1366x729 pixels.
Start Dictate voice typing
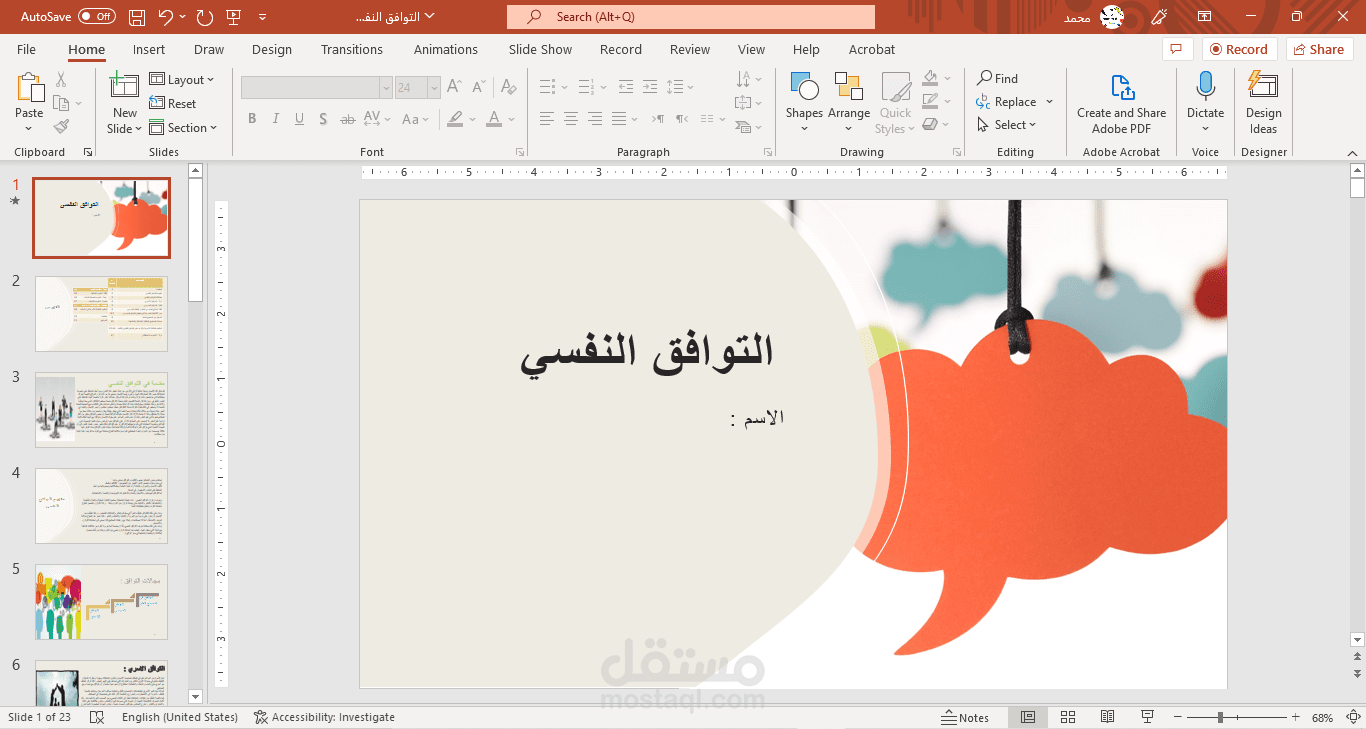[x=1205, y=95]
